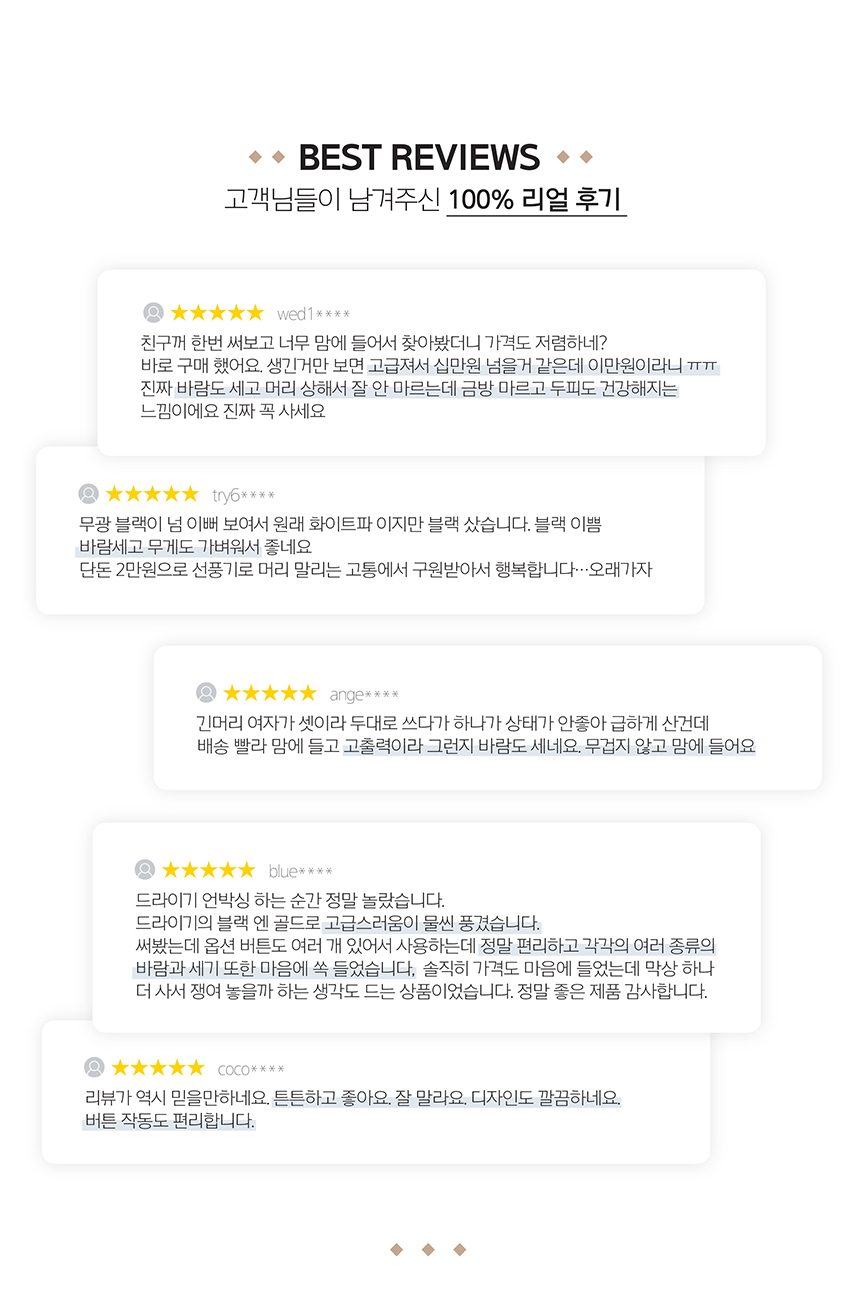
Task: Open the coco**** reviewer username
Action: point(251,1069)
